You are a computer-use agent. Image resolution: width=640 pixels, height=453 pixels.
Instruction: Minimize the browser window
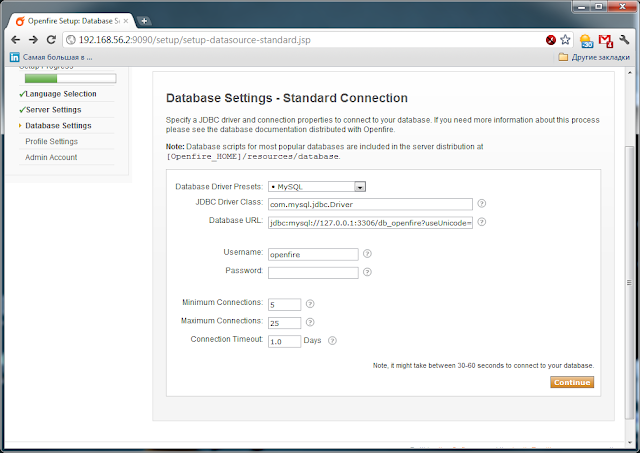(x=582, y=7)
